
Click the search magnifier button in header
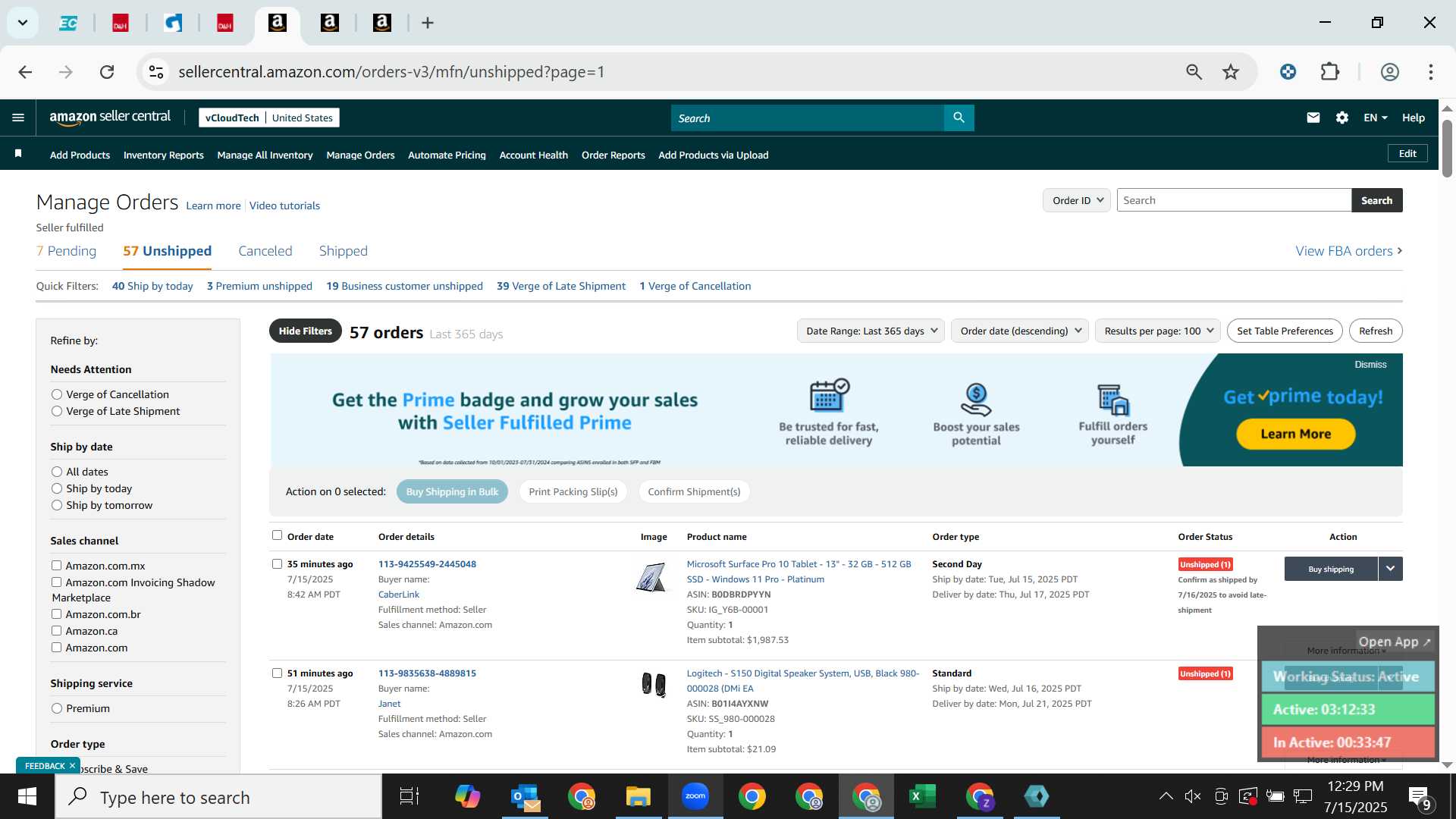[x=959, y=118]
